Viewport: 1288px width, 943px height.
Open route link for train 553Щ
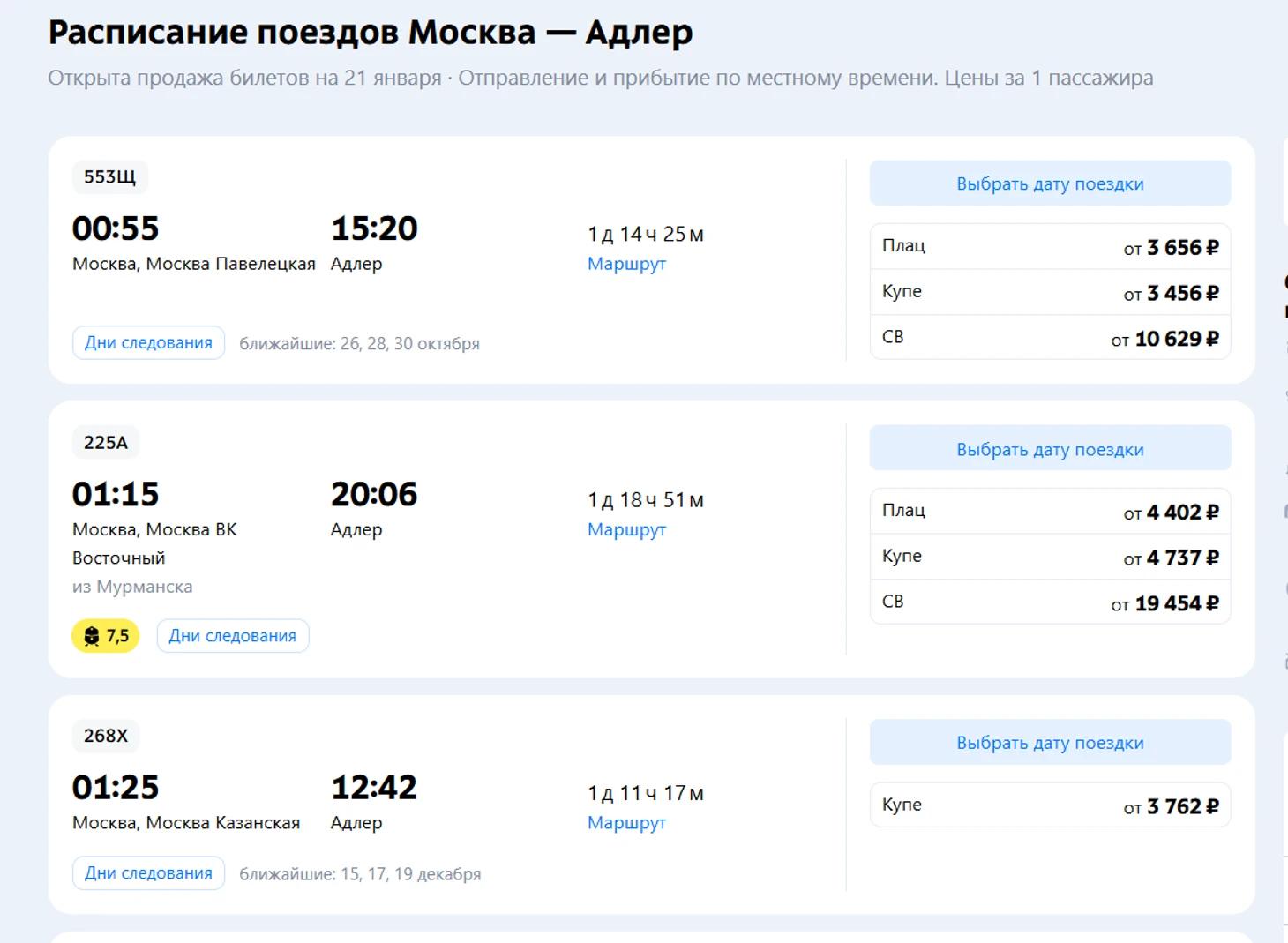tap(626, 264)
